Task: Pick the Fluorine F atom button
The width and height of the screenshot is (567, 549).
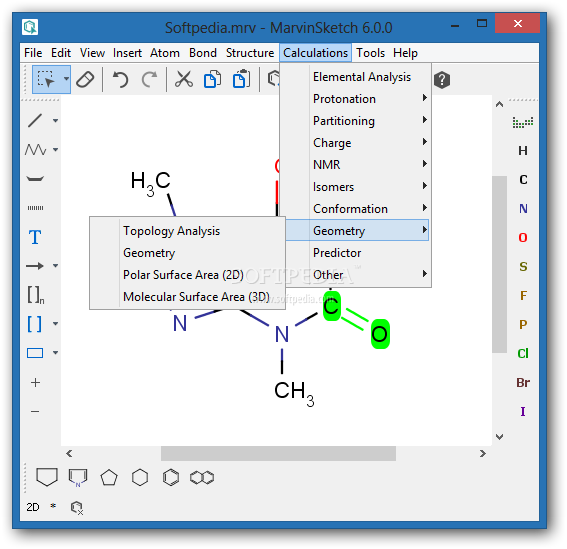Action: click(x=523, y=295)
